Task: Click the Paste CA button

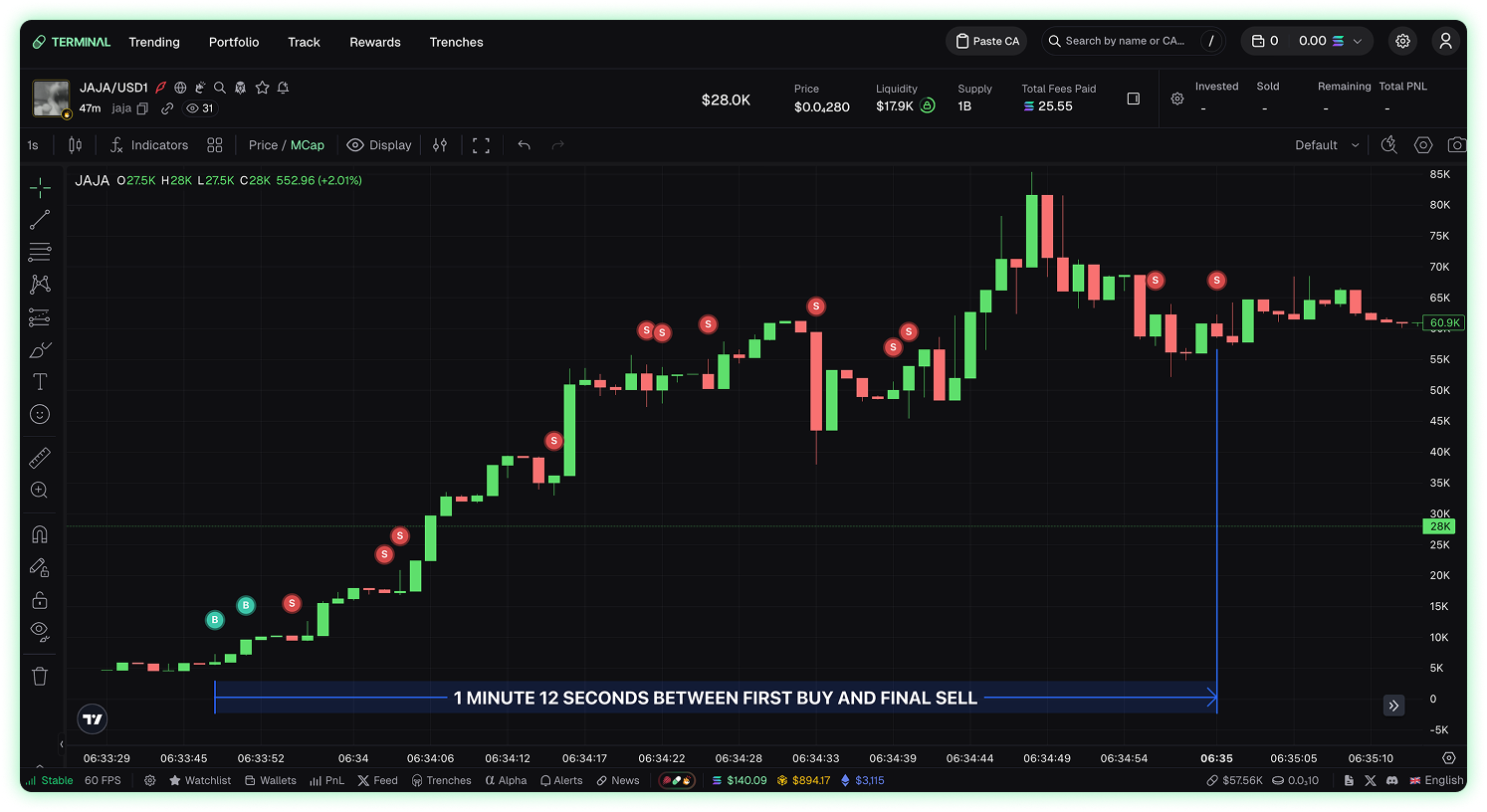Action: pos(987,41)
